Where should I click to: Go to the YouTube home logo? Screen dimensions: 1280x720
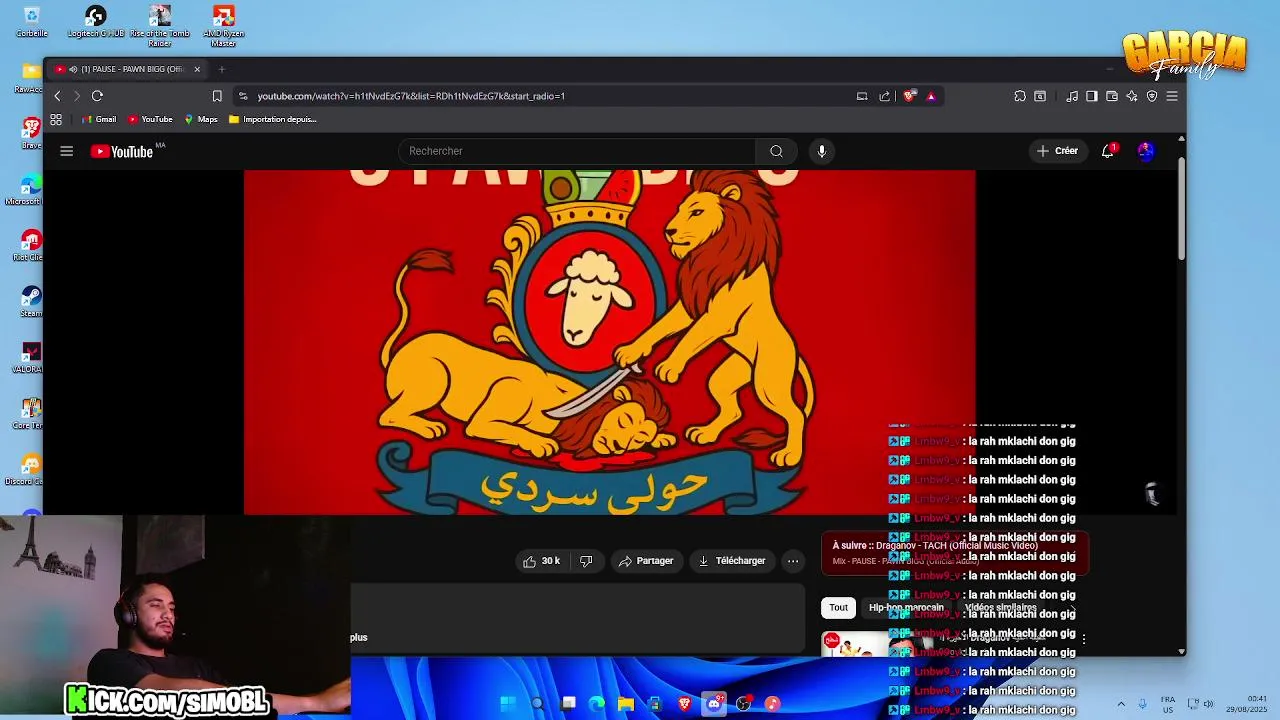click(x=122, y=151)
